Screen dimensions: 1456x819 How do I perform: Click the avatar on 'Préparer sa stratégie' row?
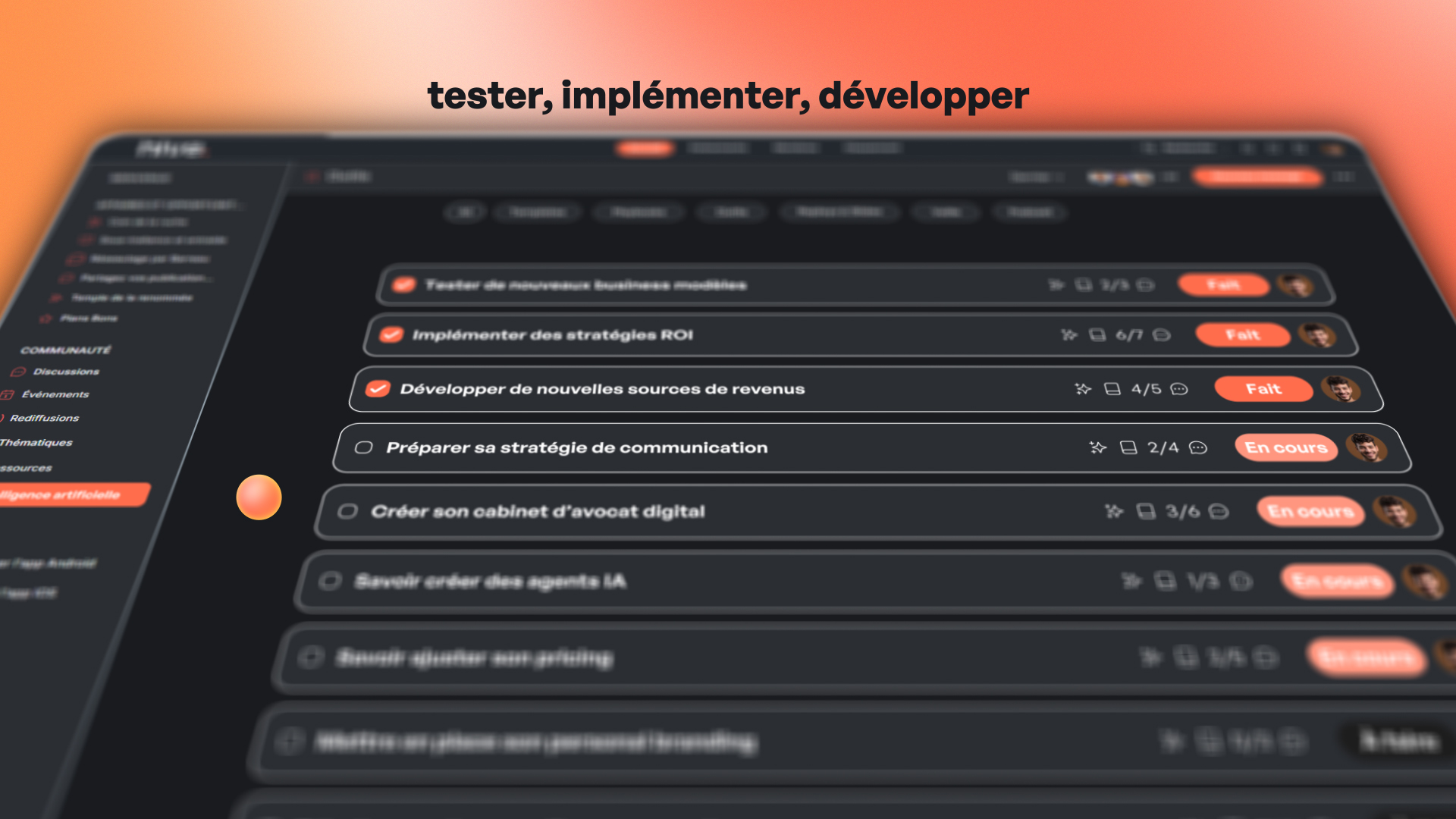(x=1367, y=447)
